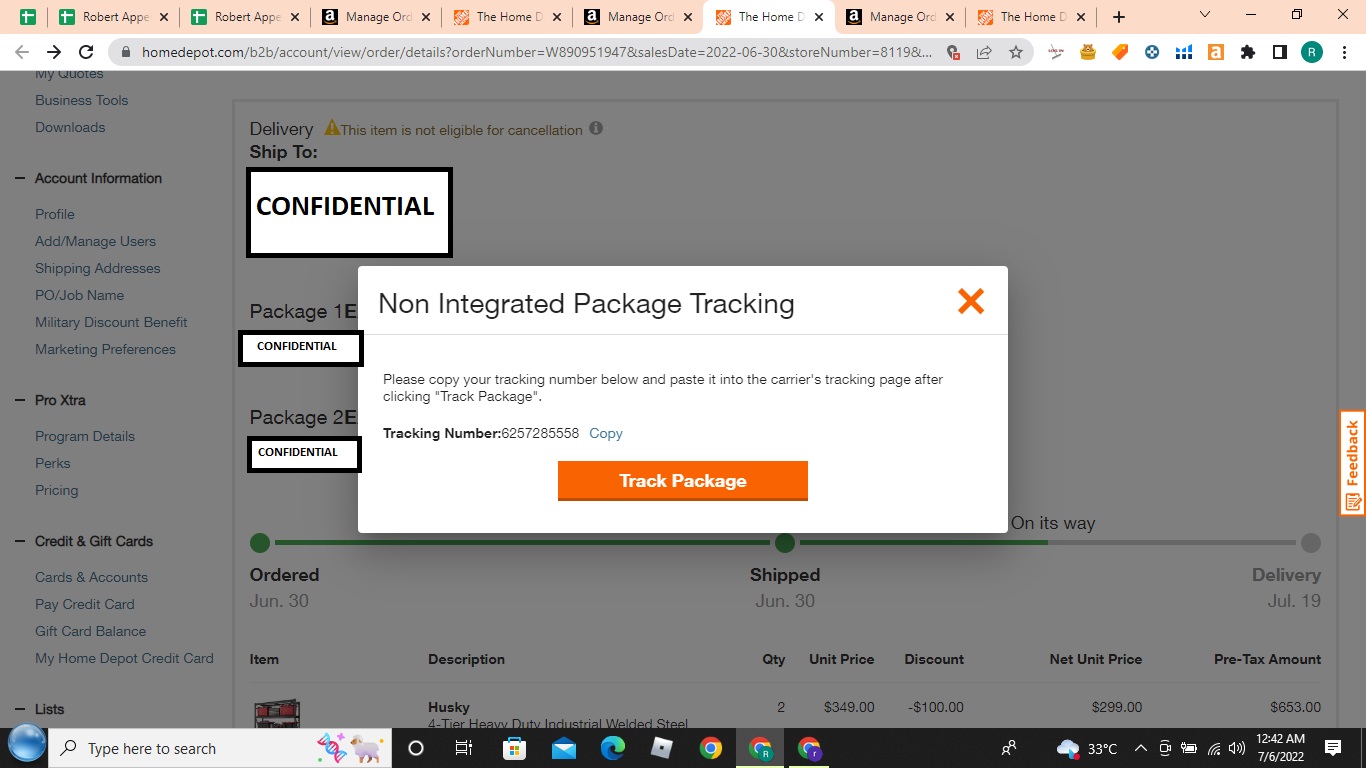The image size is (1366, 768).
Task: Copy the tracking number 6257285558
Action: click(605, 433)
